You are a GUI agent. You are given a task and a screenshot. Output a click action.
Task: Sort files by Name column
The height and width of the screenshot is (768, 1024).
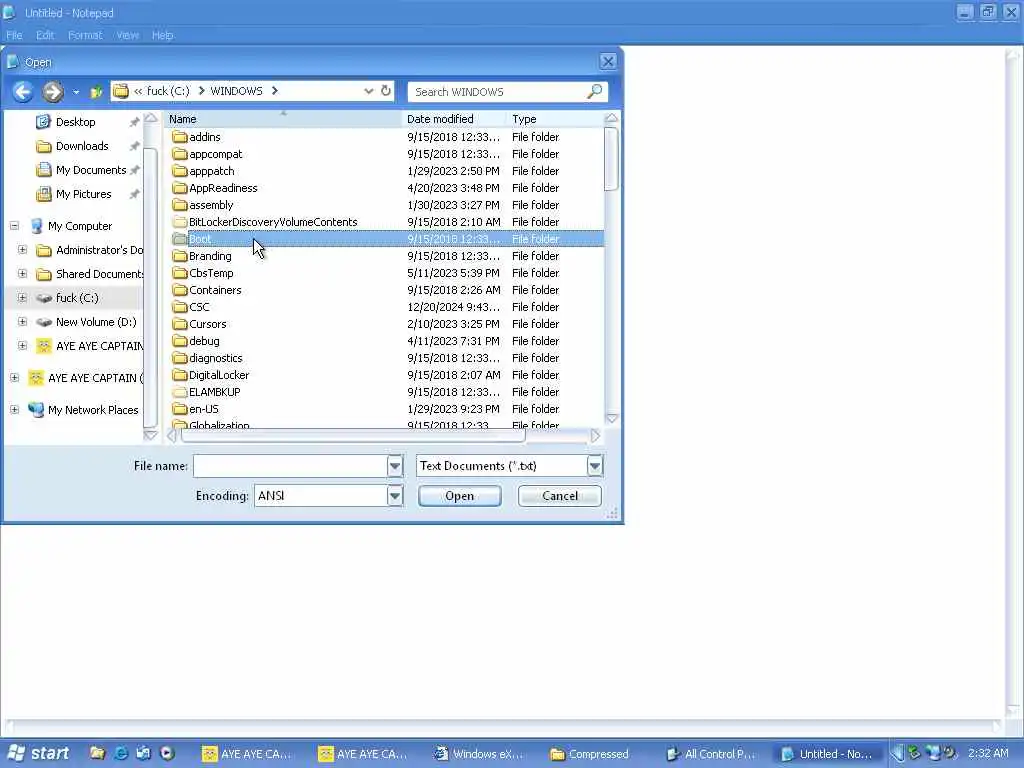(282, 119)
